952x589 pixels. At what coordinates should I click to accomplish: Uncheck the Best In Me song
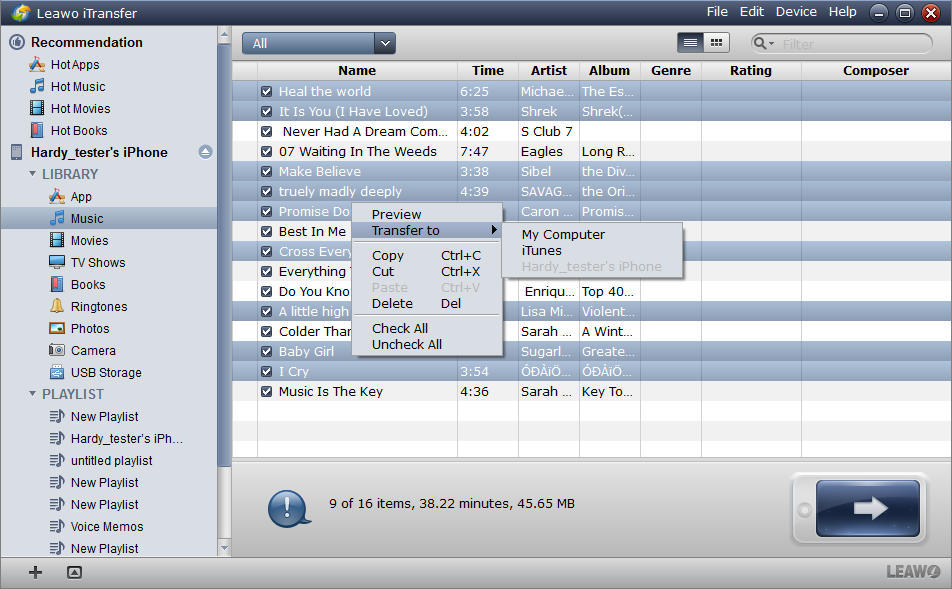coord(267,231)
